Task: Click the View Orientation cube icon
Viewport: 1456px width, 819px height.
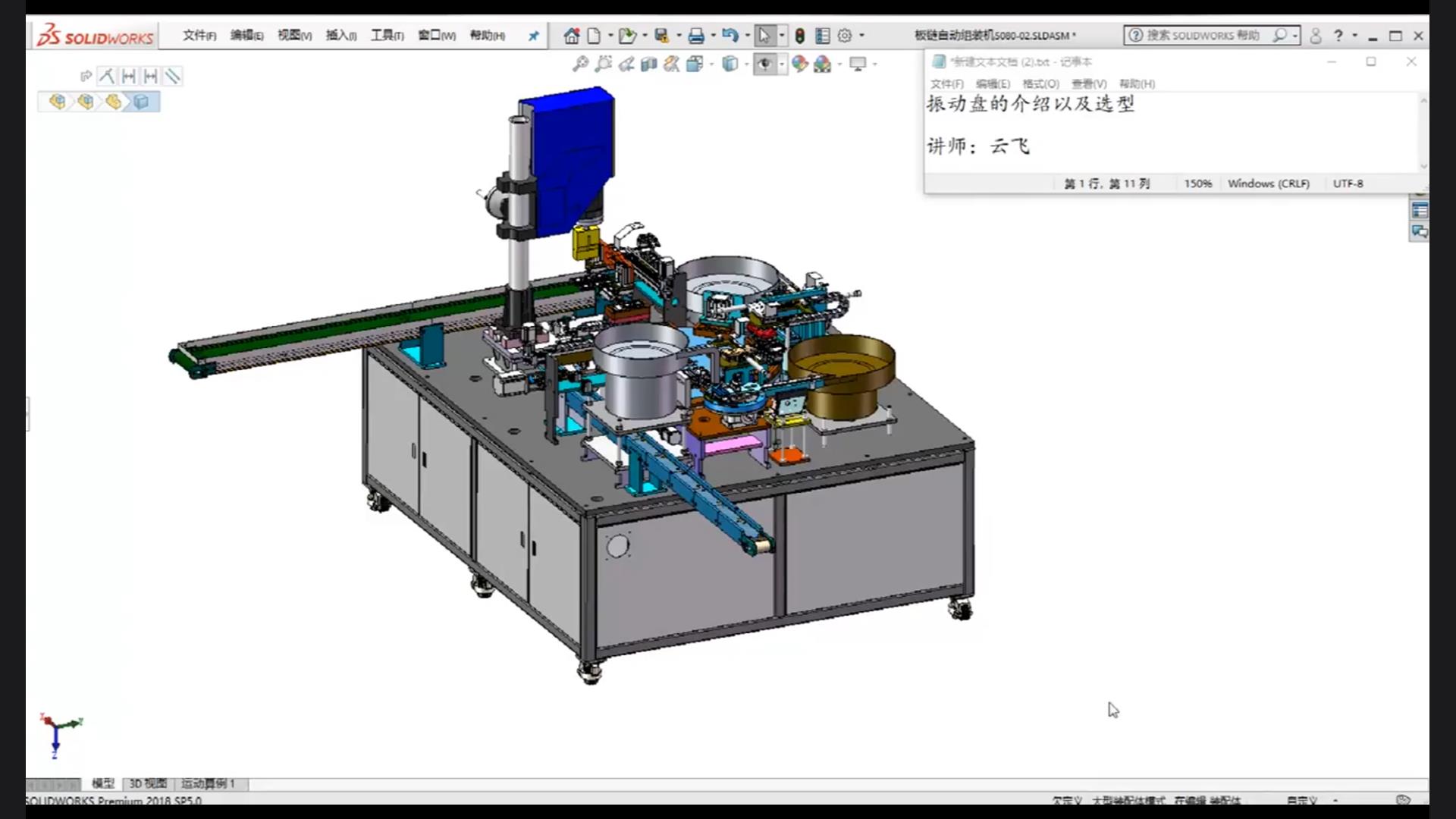Action: (694, 64)
